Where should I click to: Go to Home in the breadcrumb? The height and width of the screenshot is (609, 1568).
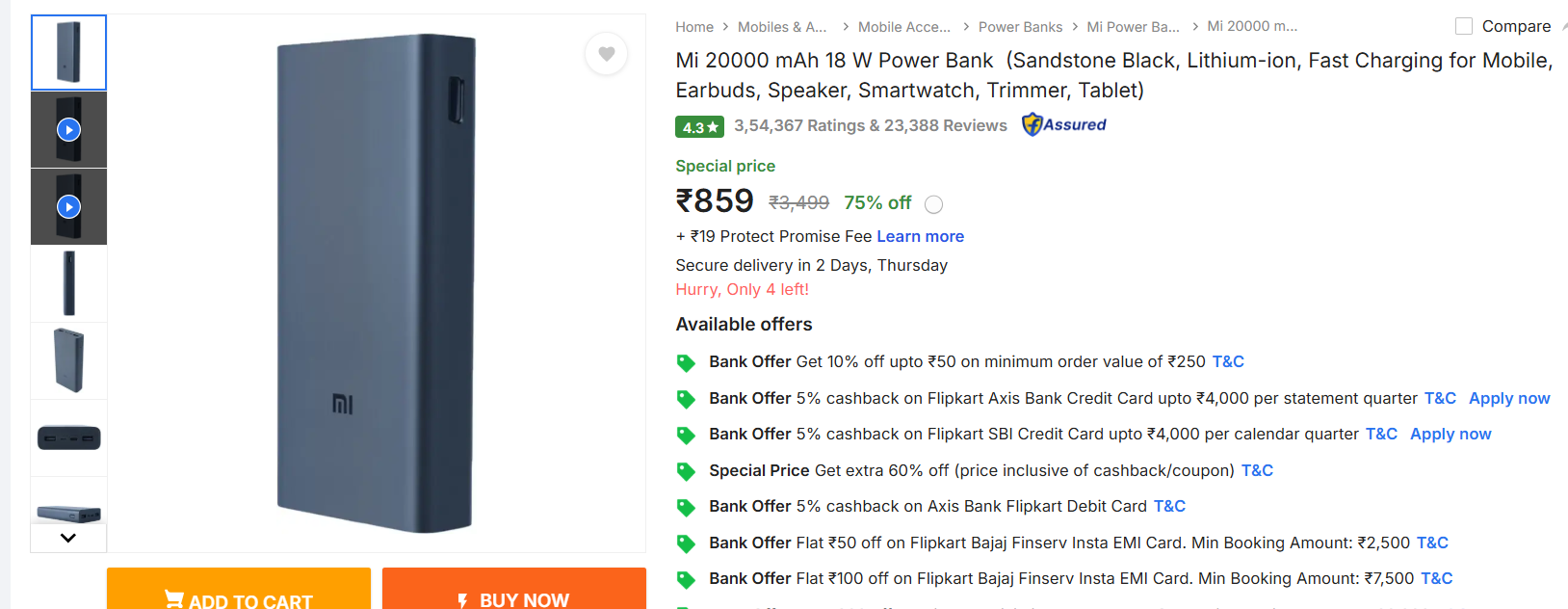pyautogui.click(x=694, y=27)
